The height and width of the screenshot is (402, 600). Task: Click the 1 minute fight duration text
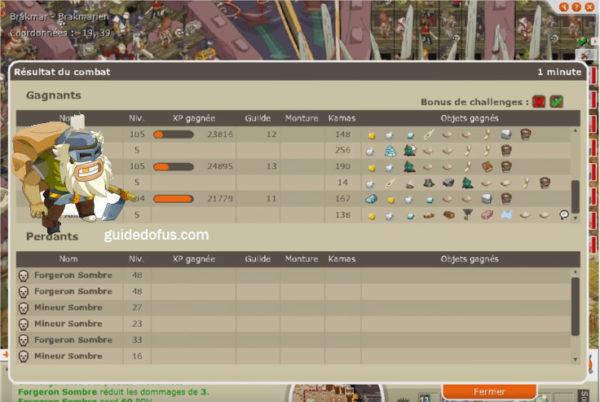click(x=559, y=72)
